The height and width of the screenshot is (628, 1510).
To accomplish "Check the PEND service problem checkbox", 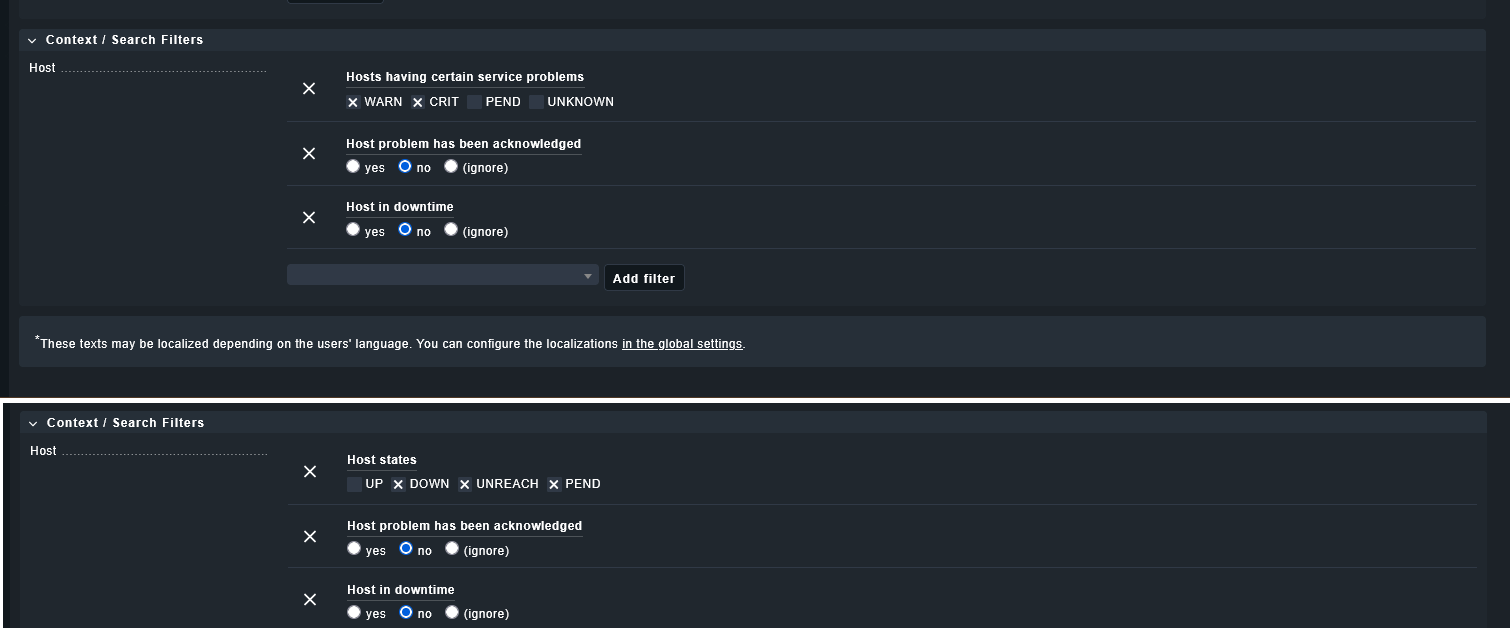I will (475, 102).
